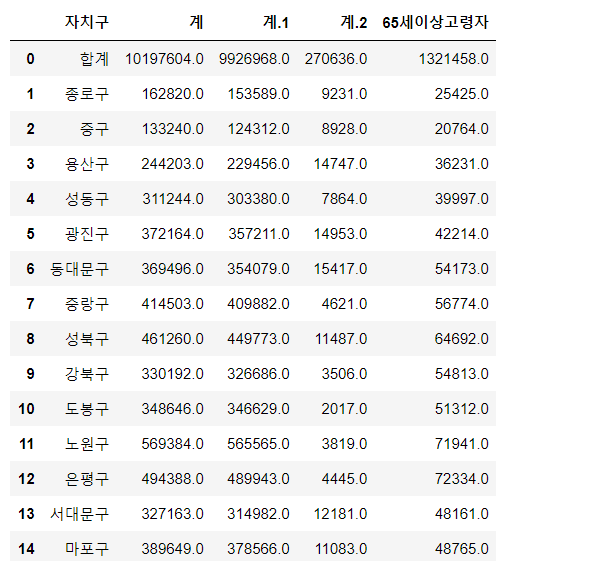The image size is (605, 561).
Task: Click the 65세이상고령자 column header
Action: 436,22
